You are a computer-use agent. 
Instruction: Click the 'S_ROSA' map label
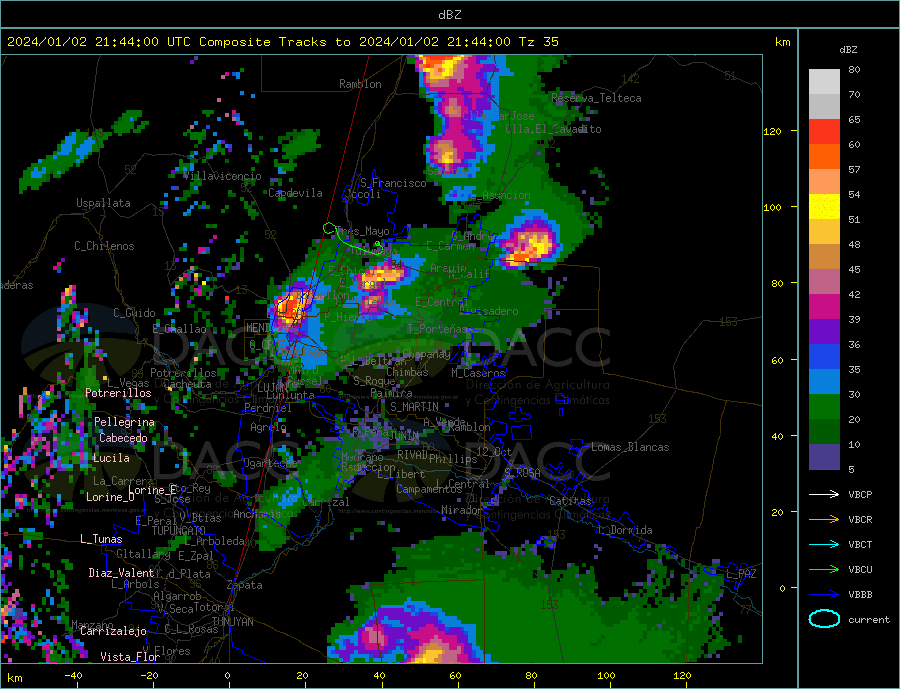[522, 473]
